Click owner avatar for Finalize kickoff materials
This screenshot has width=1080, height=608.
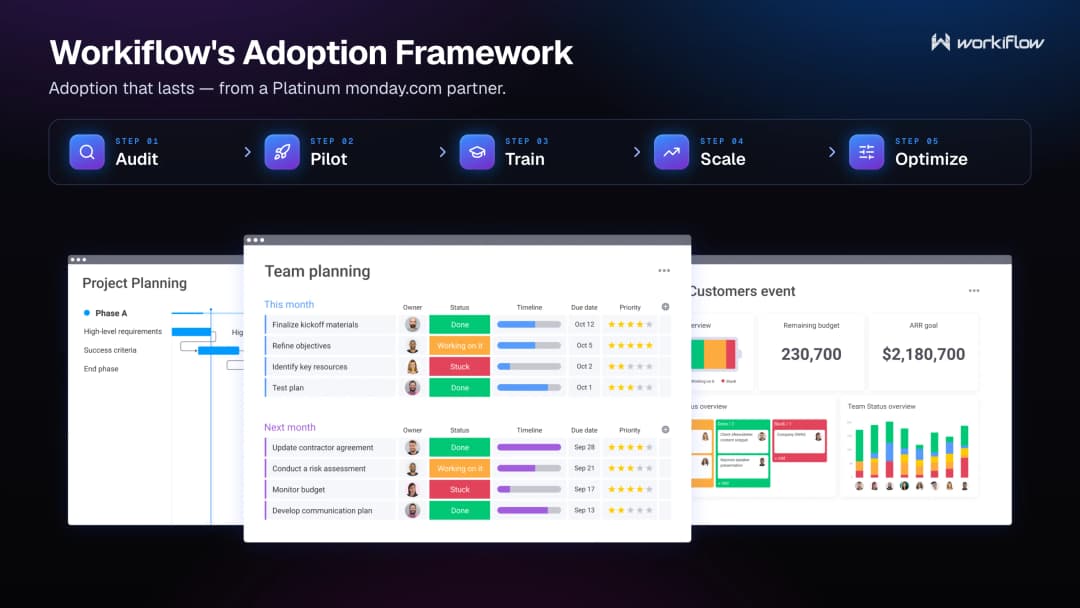click(413, 324)
